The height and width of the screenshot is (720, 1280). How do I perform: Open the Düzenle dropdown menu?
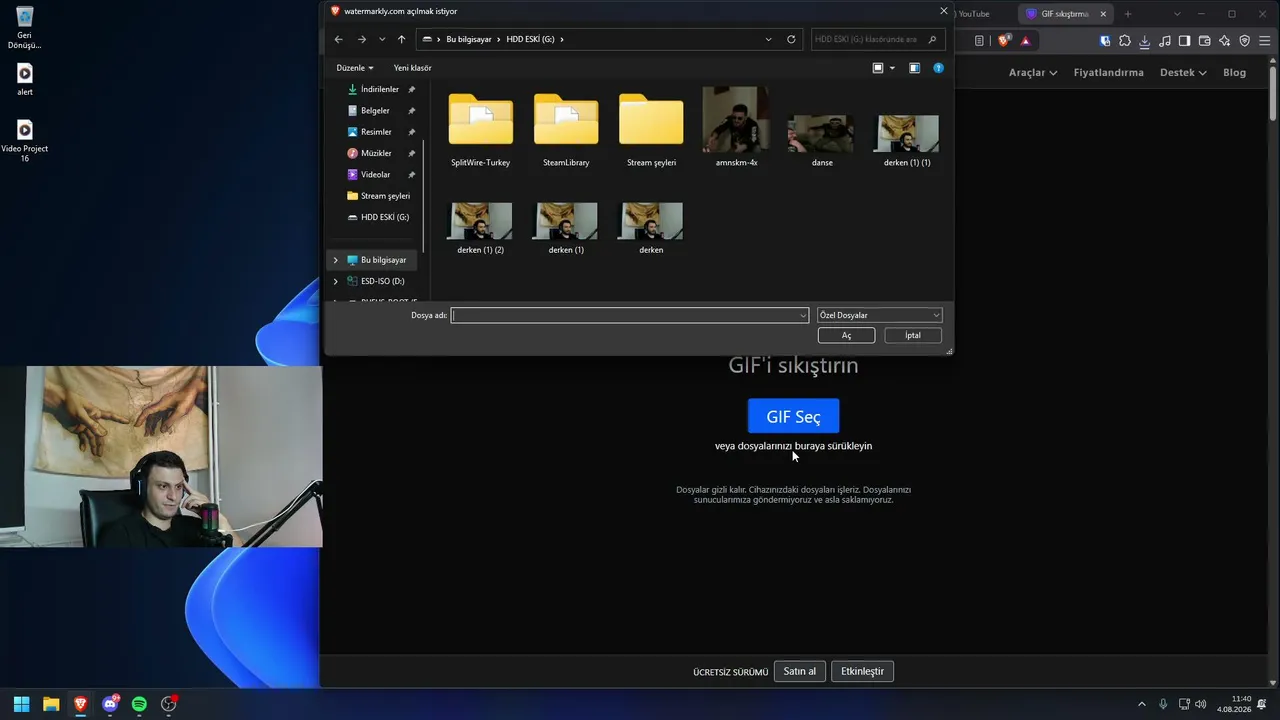(355, 68)
